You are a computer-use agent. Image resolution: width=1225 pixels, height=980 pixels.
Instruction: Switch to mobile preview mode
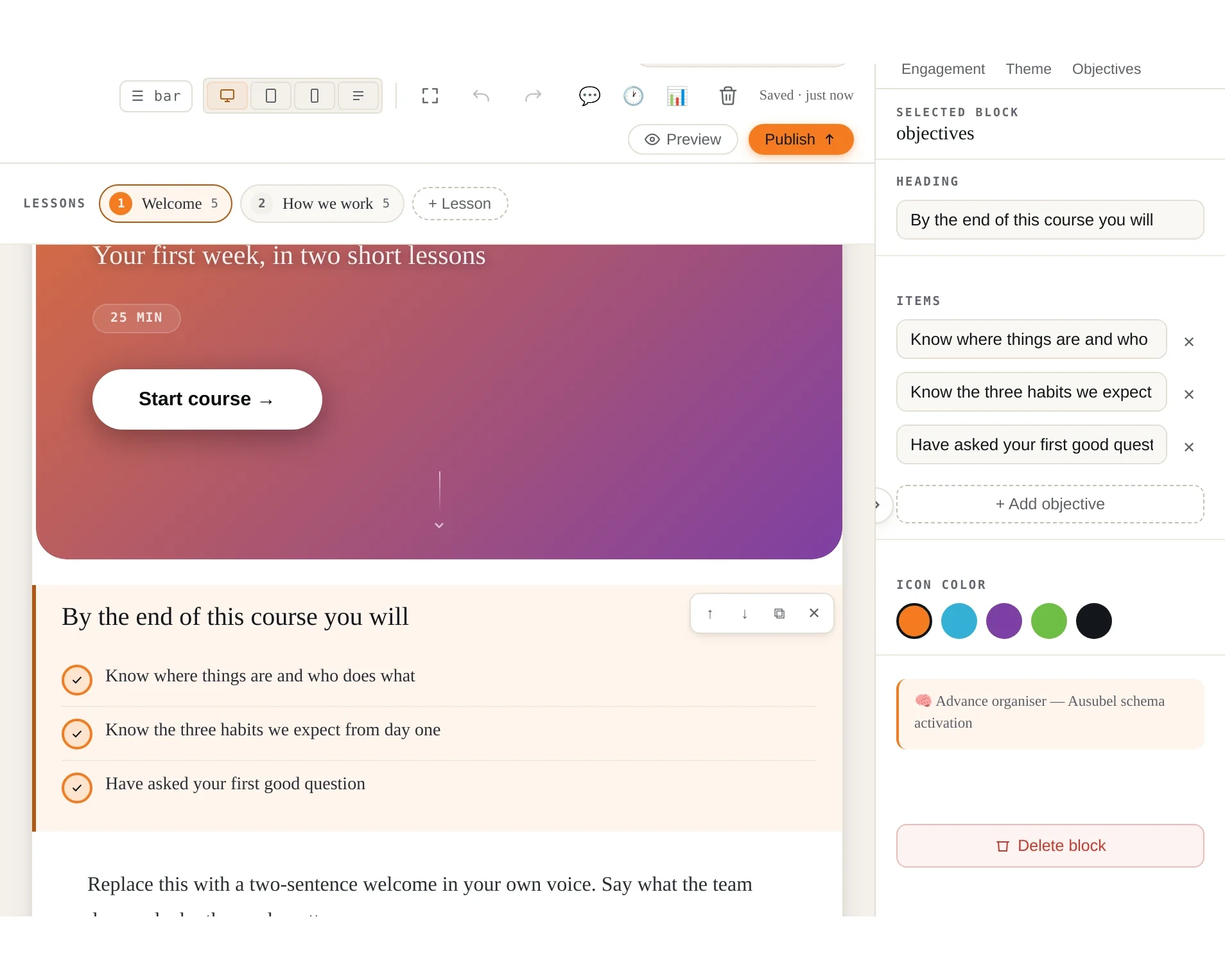click(315, 96)
